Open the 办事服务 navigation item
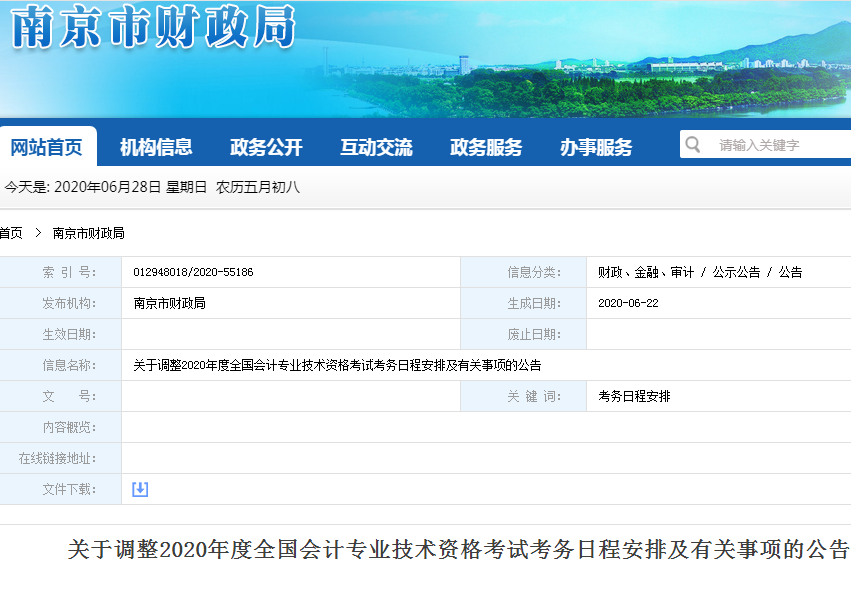851x598 pixels. click(596, 147)
